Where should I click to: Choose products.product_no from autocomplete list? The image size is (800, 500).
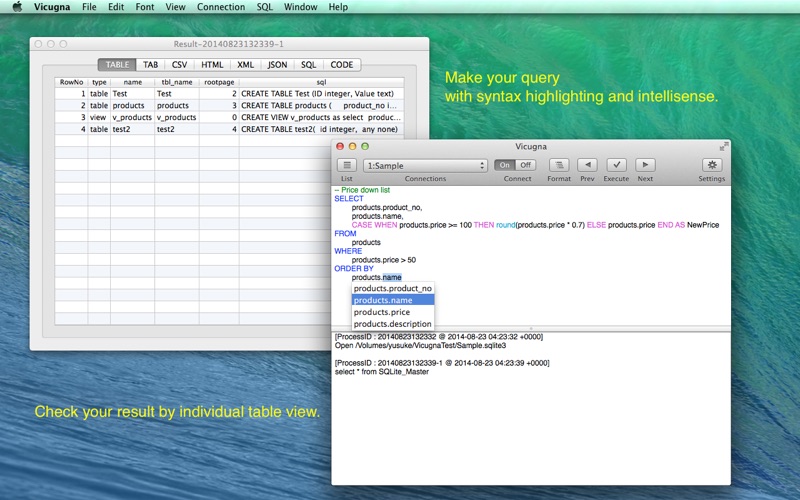pyautogui.click(x=393, y=288)
